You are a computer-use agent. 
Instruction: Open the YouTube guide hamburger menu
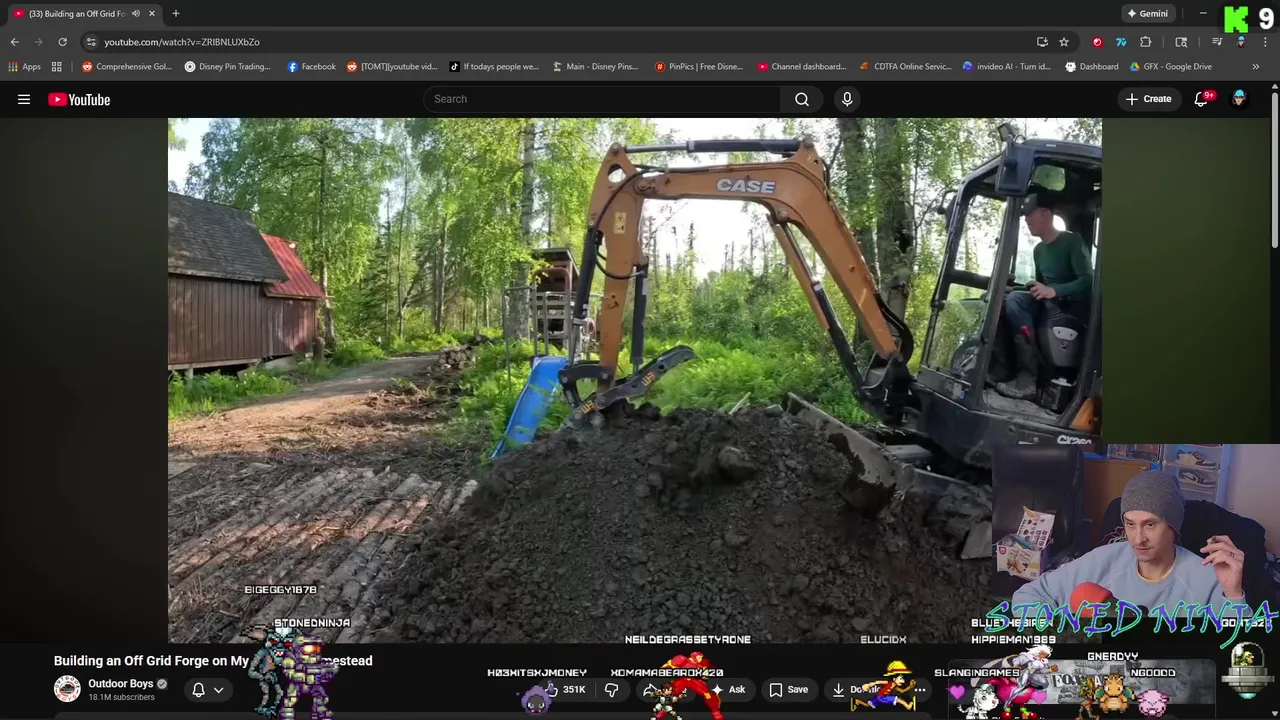(x=24, y=99)
